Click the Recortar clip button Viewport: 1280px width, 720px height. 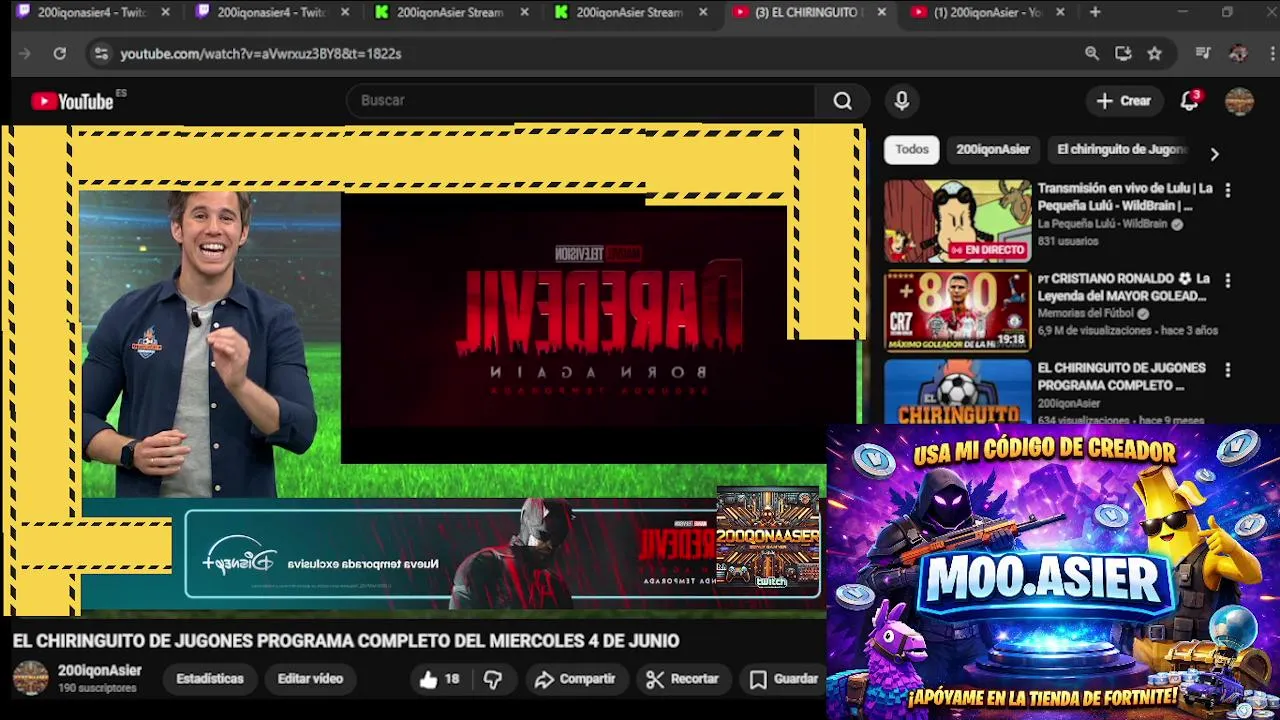click(683, 679)
